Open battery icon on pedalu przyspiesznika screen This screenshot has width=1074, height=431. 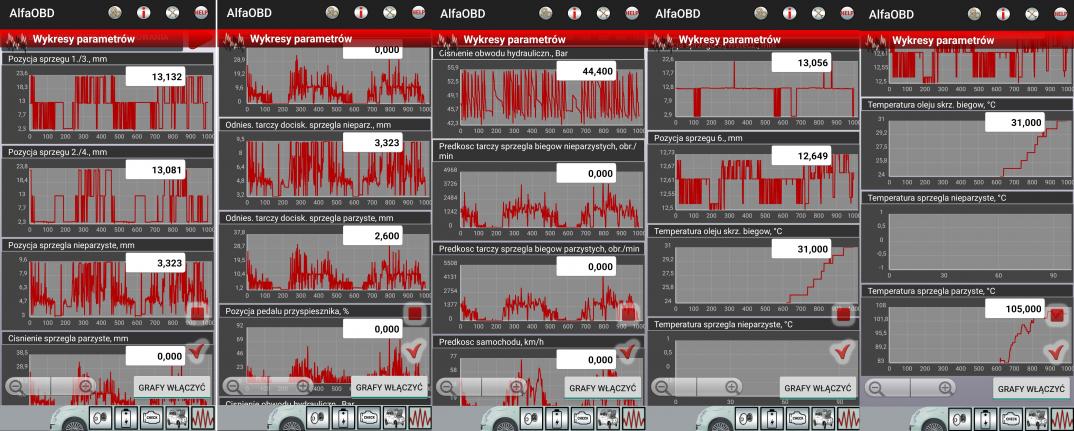click(x=345, y=417)
